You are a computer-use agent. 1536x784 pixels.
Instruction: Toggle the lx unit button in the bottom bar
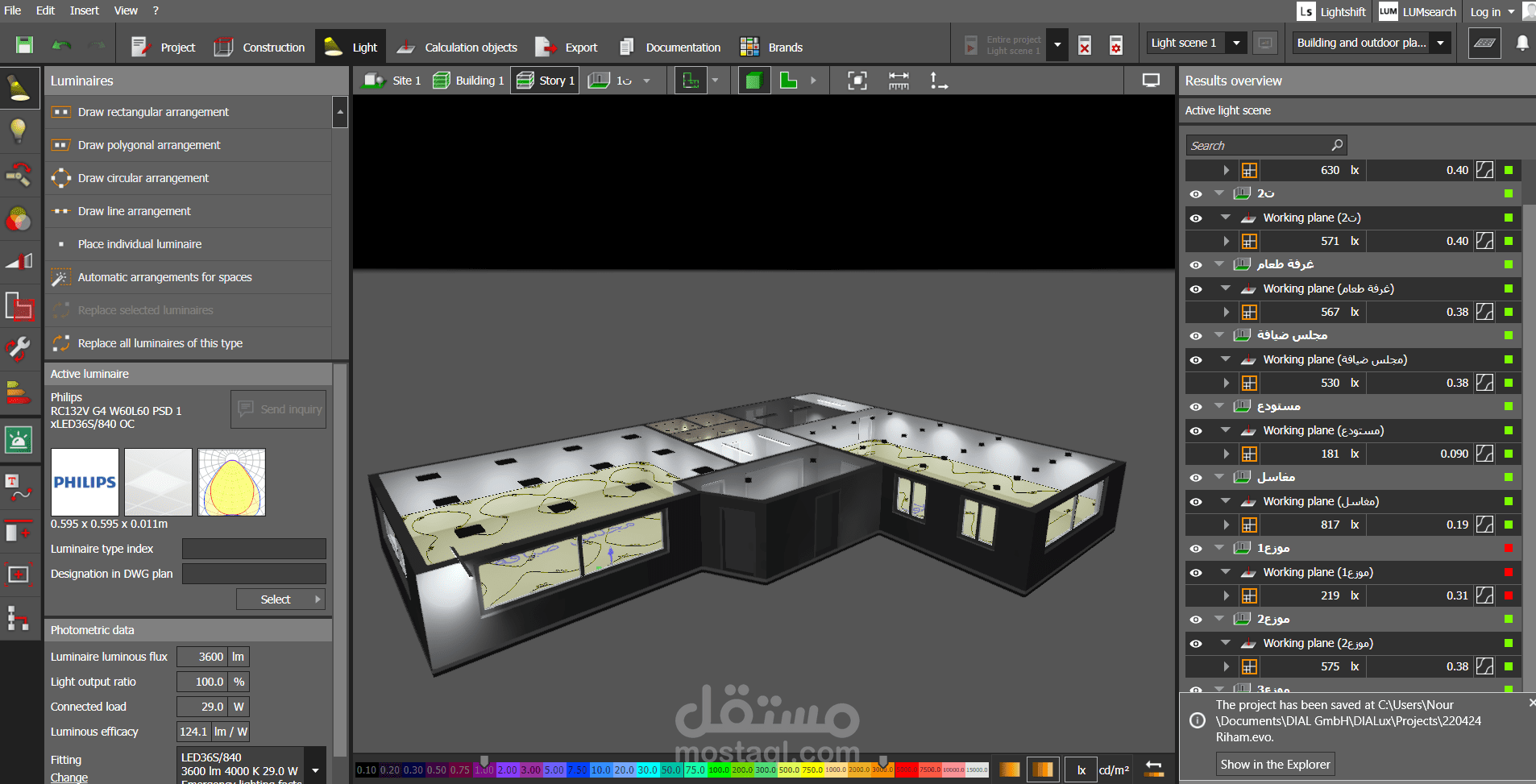point(1081,769)
